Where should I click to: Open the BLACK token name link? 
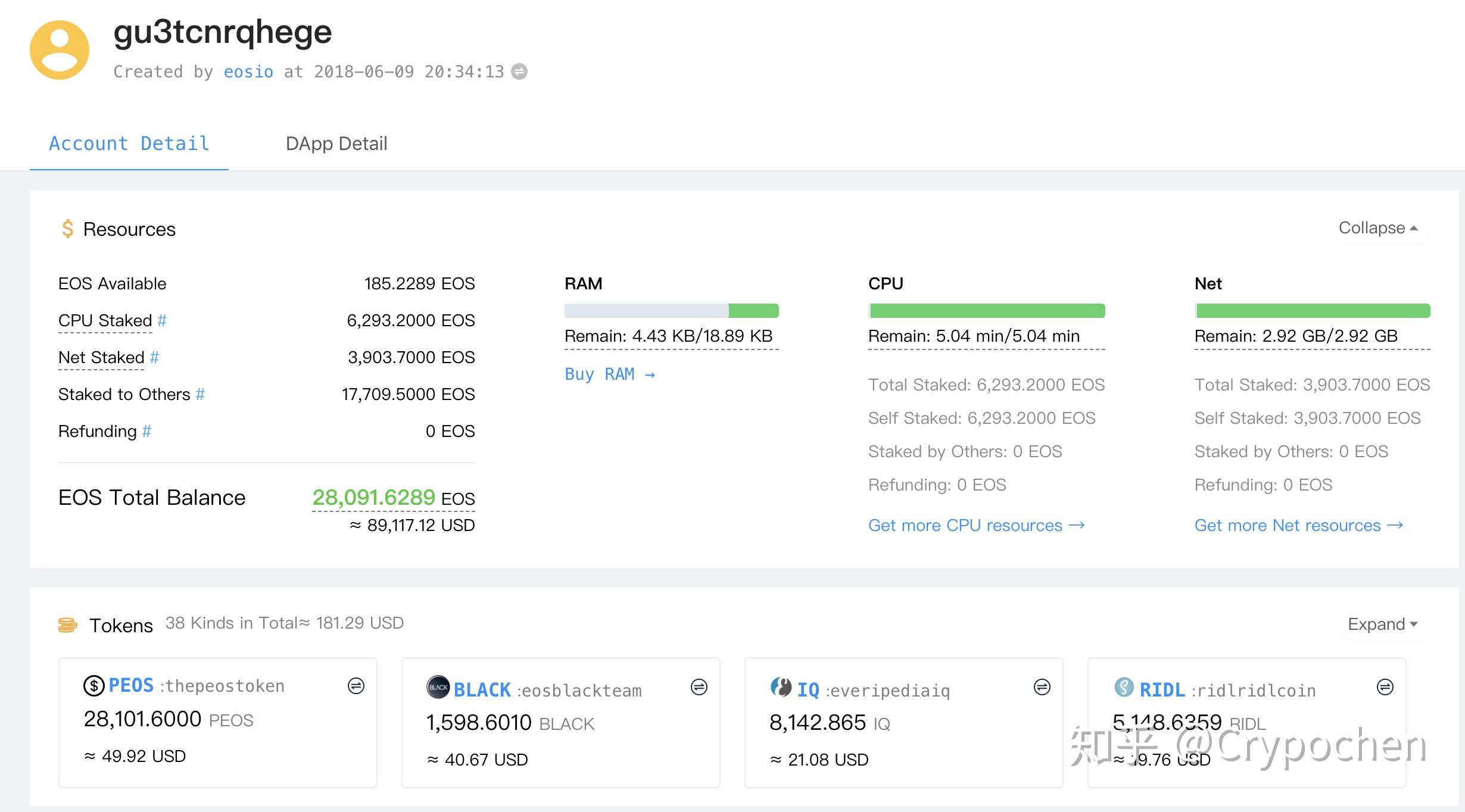(x=482, y=689)
